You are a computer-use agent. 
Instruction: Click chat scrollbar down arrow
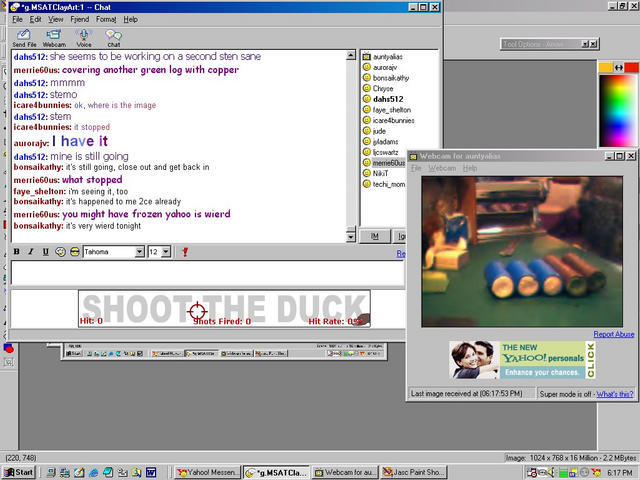point(351,237)
